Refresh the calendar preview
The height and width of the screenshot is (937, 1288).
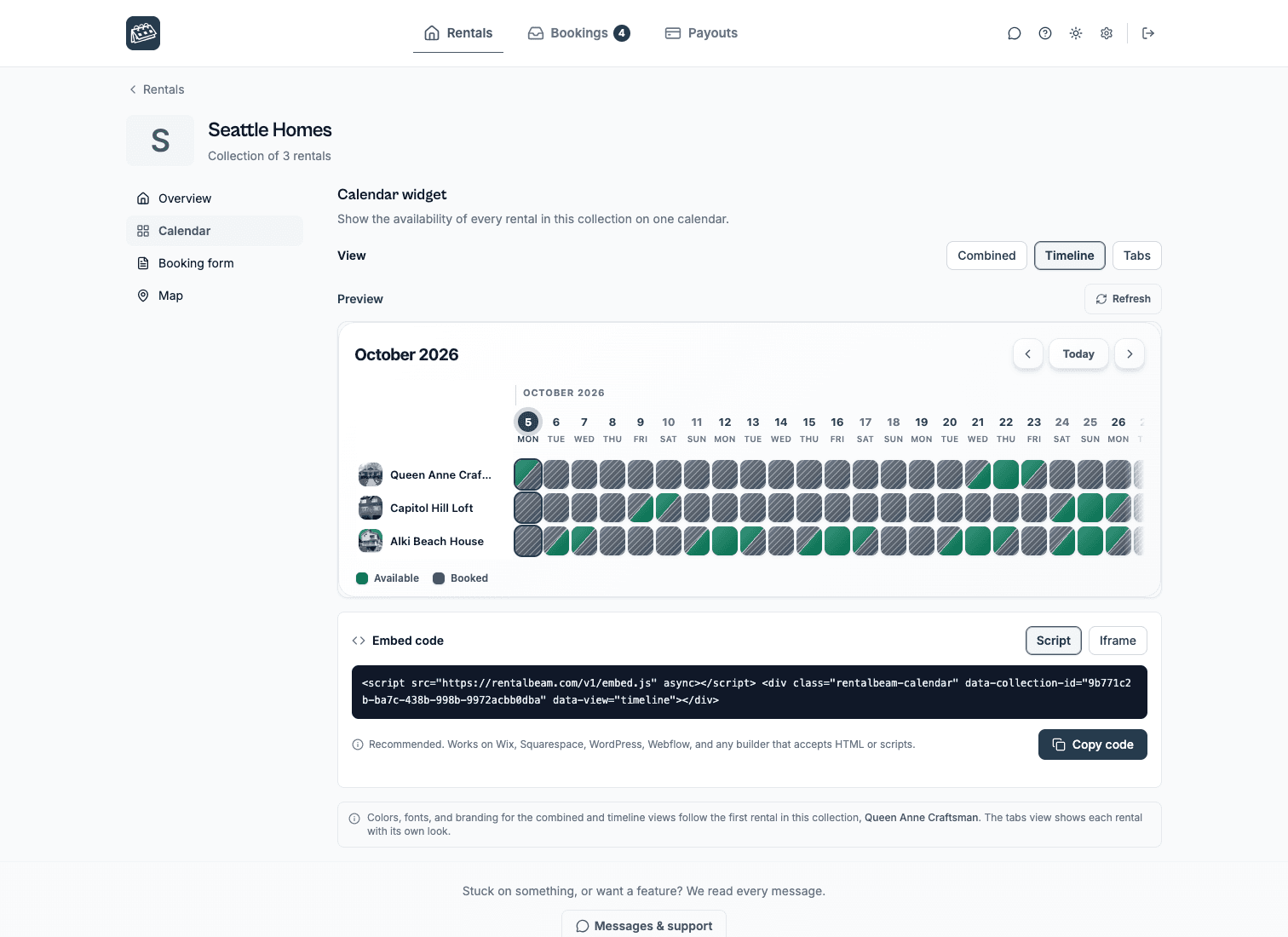point(1123,299)
